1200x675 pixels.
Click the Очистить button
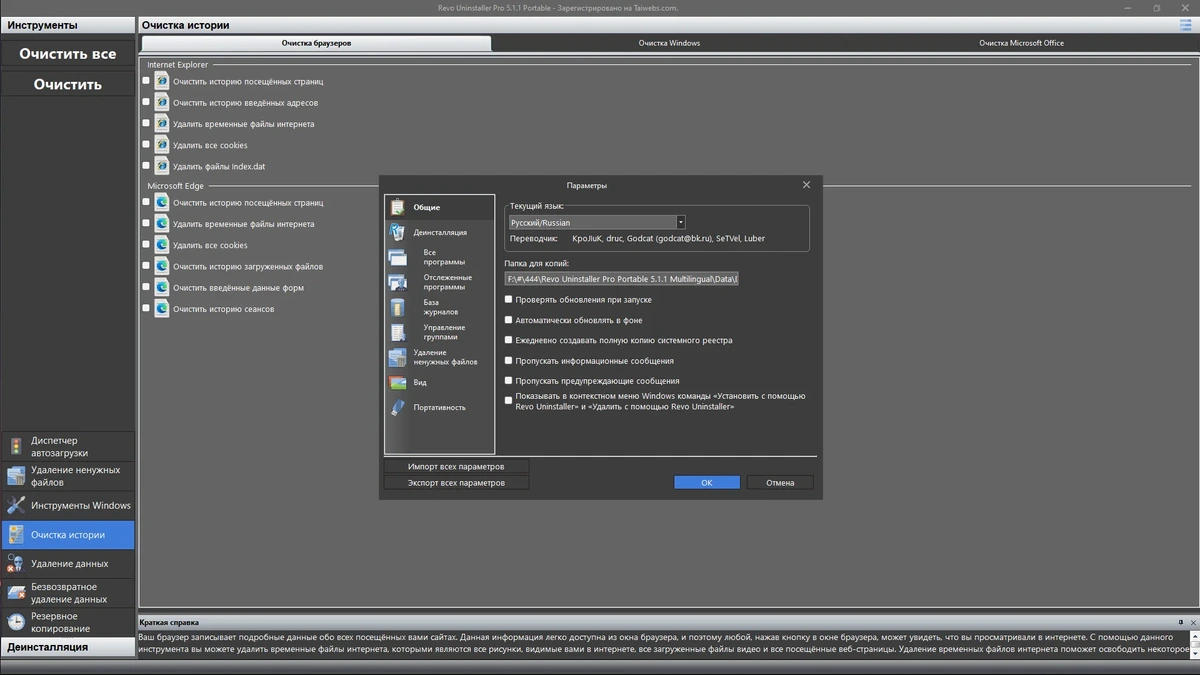click(68, 84)
